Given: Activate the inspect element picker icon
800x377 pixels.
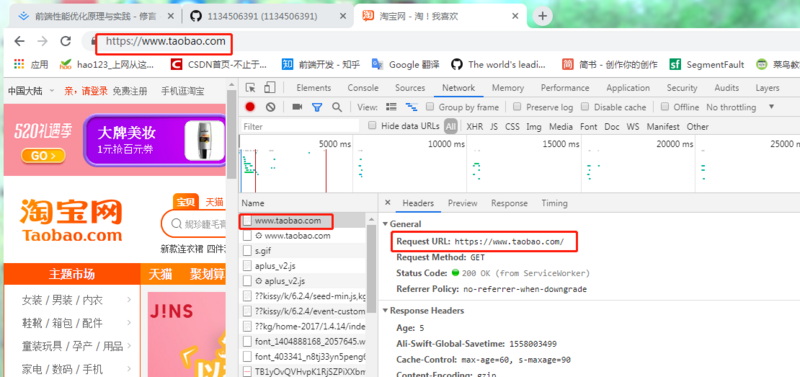Looking at the screenshot, I should click(251, 88).
